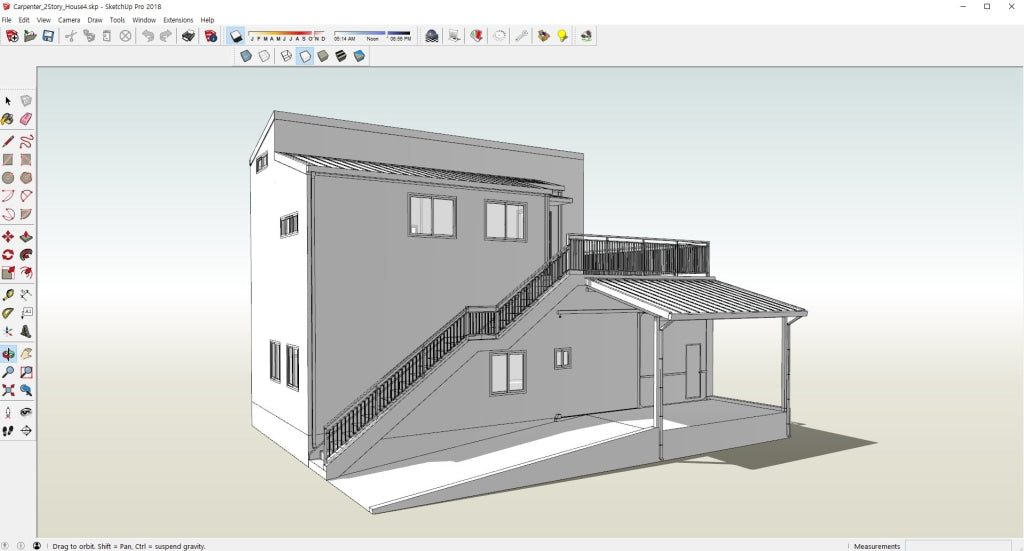Switch to Monochrome face style
This screenshot has width=1024, height=551.
(359, 56)
